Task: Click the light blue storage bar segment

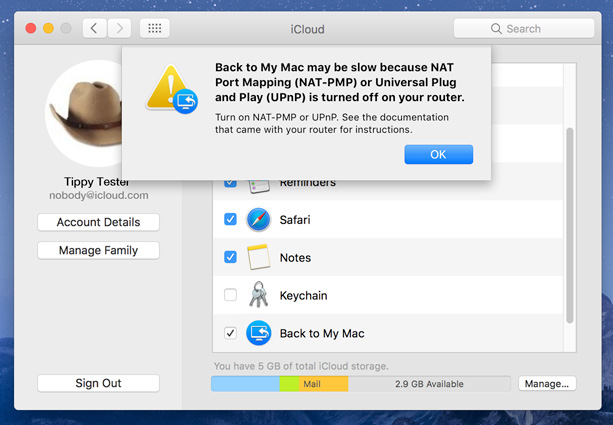Action: click(x=246, y=384)
